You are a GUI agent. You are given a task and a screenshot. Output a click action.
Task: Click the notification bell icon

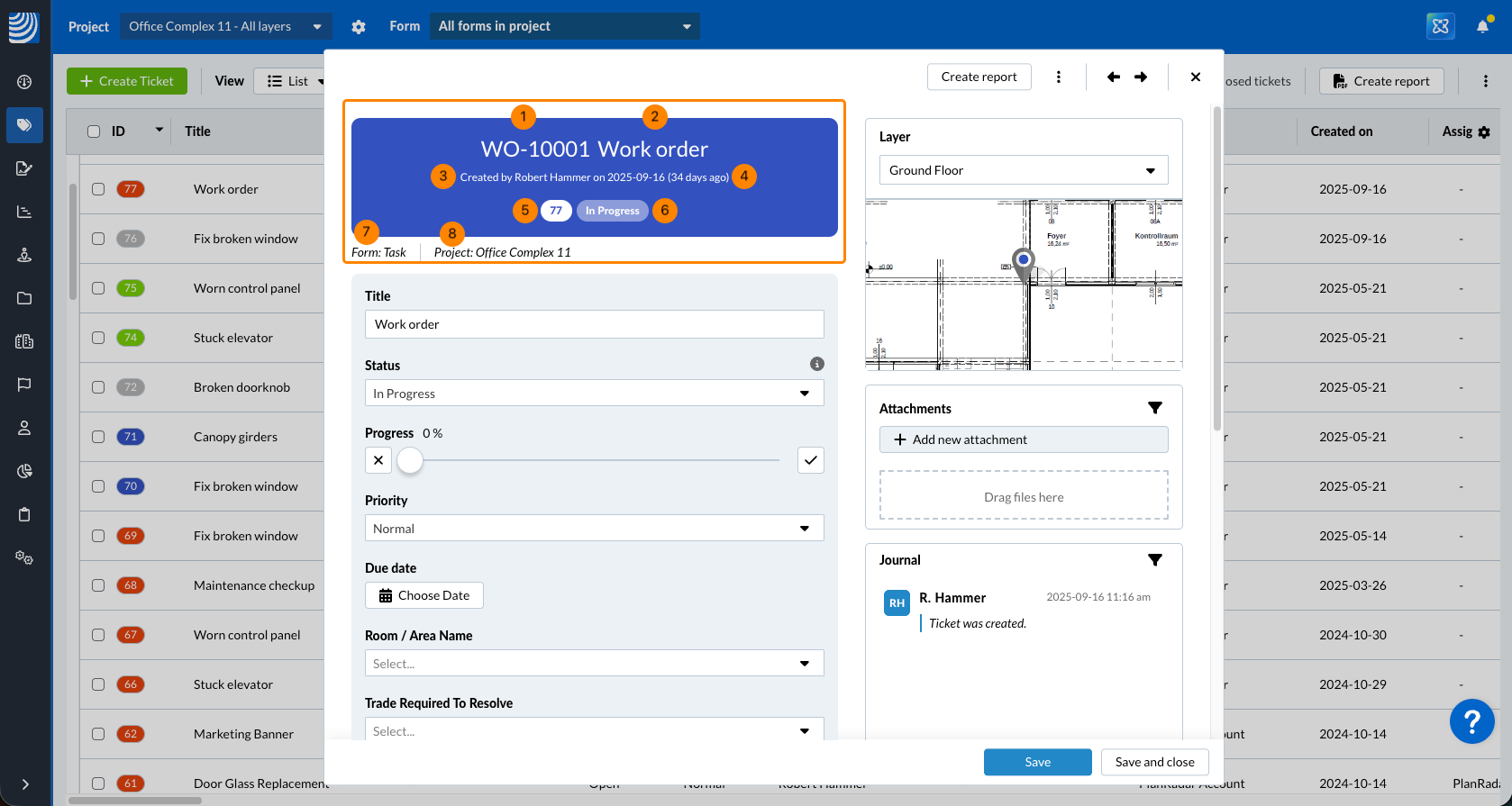point(1482,26)
